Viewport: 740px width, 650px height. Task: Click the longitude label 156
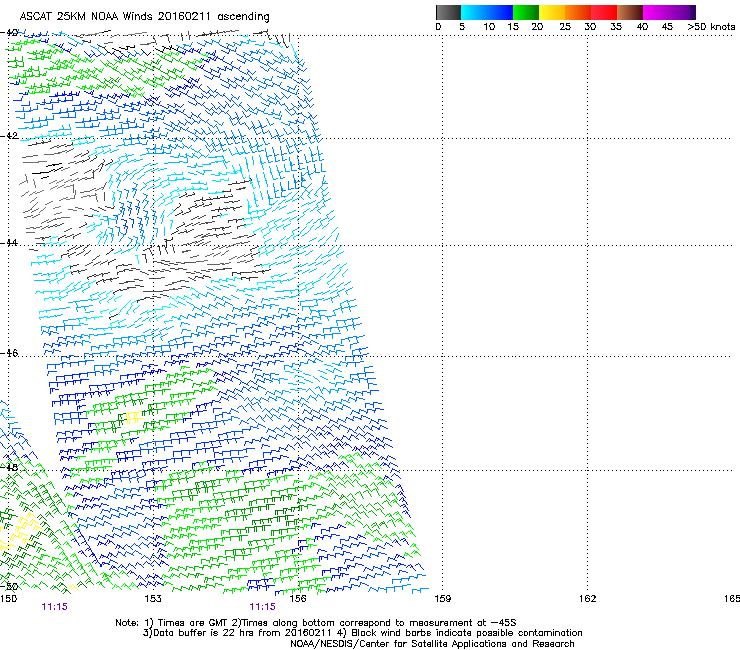coord(298,599)
